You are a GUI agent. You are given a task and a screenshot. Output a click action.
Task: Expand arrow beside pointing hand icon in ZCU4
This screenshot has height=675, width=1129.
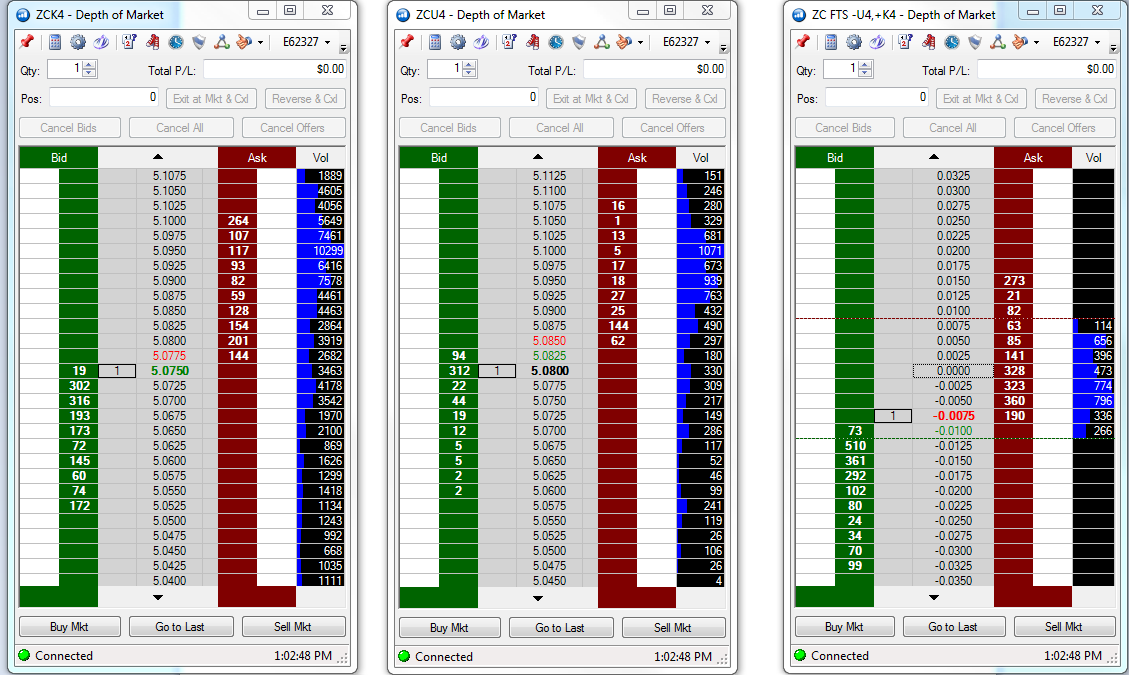pos(640,43)
